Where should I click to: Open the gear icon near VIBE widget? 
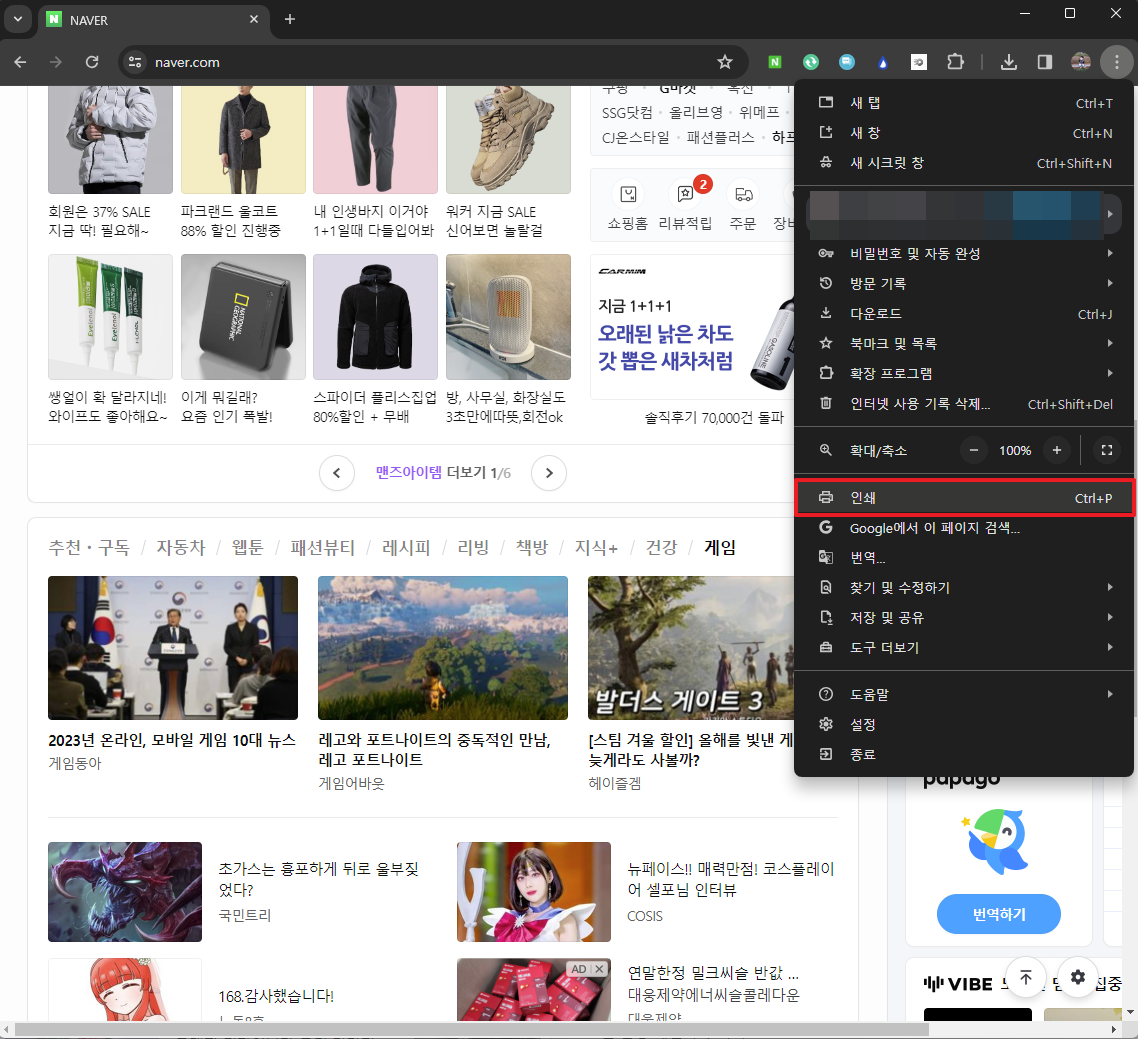pyautogui.click(x=1078, y=977)
